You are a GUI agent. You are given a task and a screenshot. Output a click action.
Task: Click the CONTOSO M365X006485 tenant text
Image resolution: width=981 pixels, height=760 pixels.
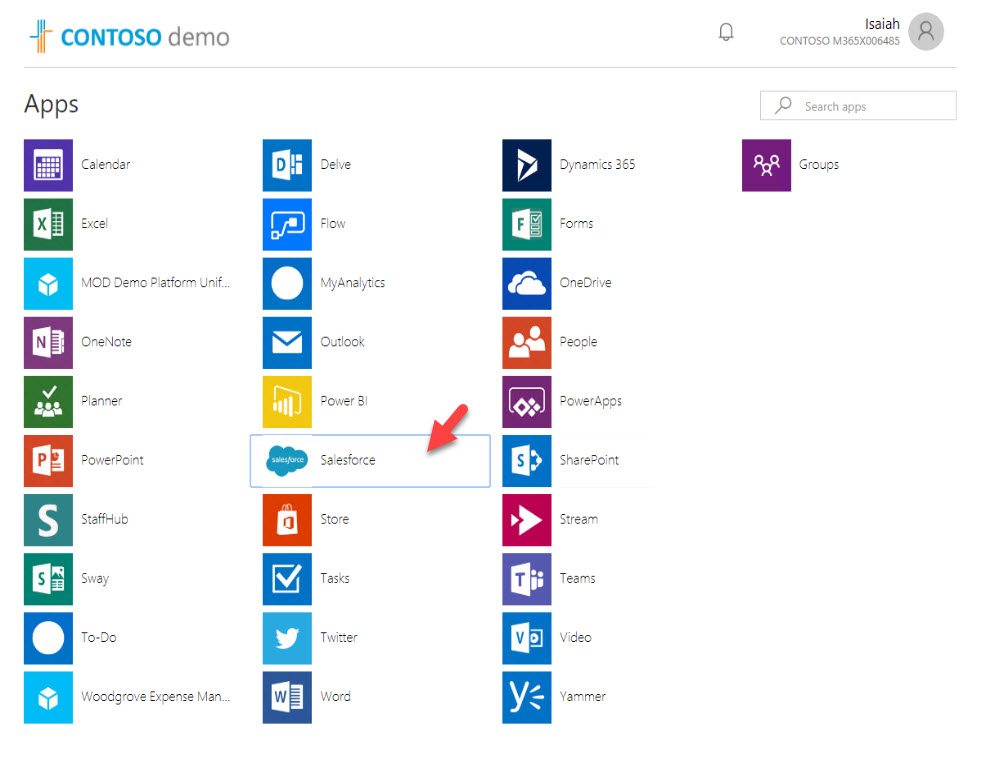point(840,41)
